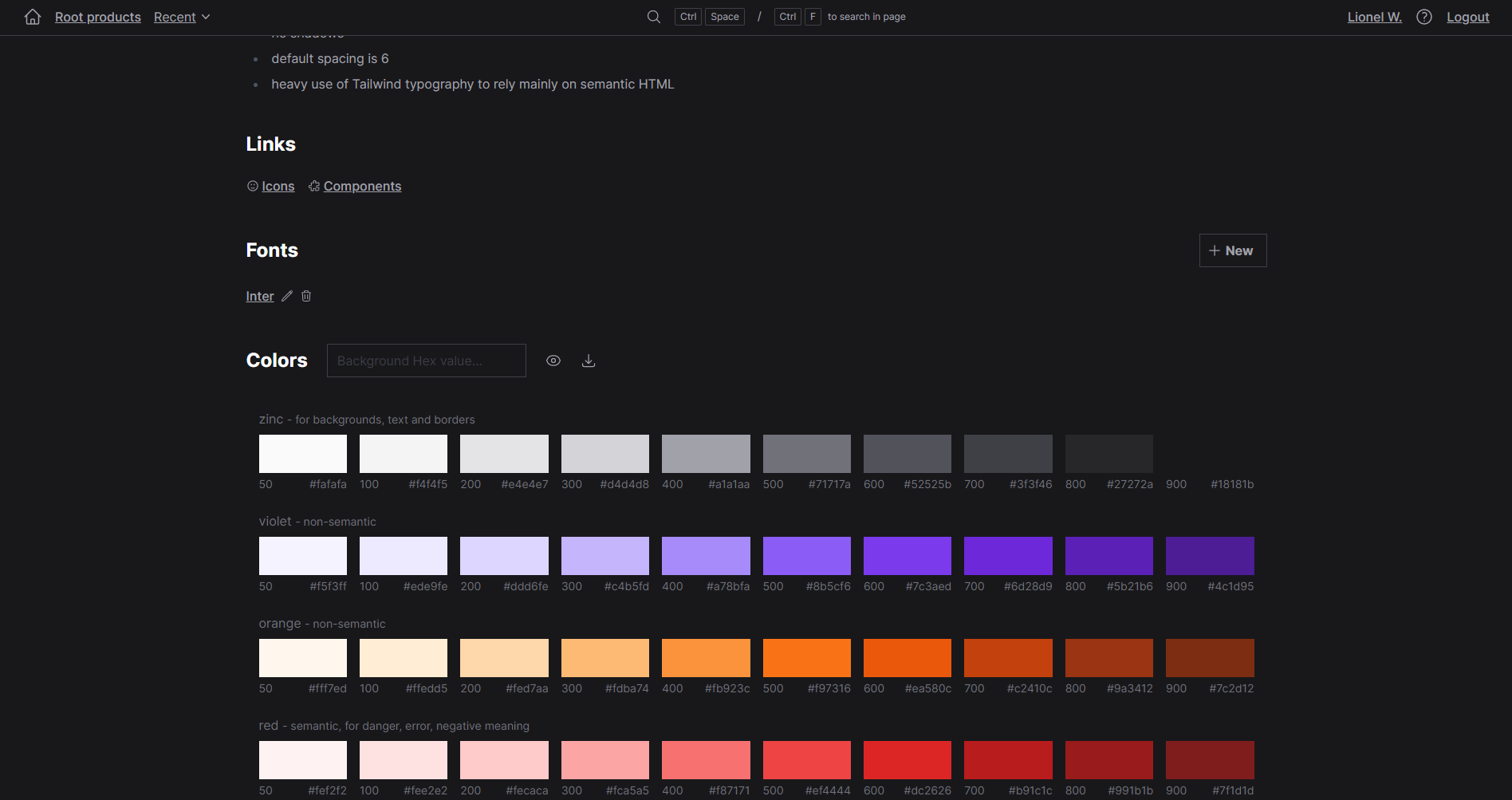The image size is (1512, 800).
Task: Click the smiley icon beside Icons
Action: tap(253, 186)
